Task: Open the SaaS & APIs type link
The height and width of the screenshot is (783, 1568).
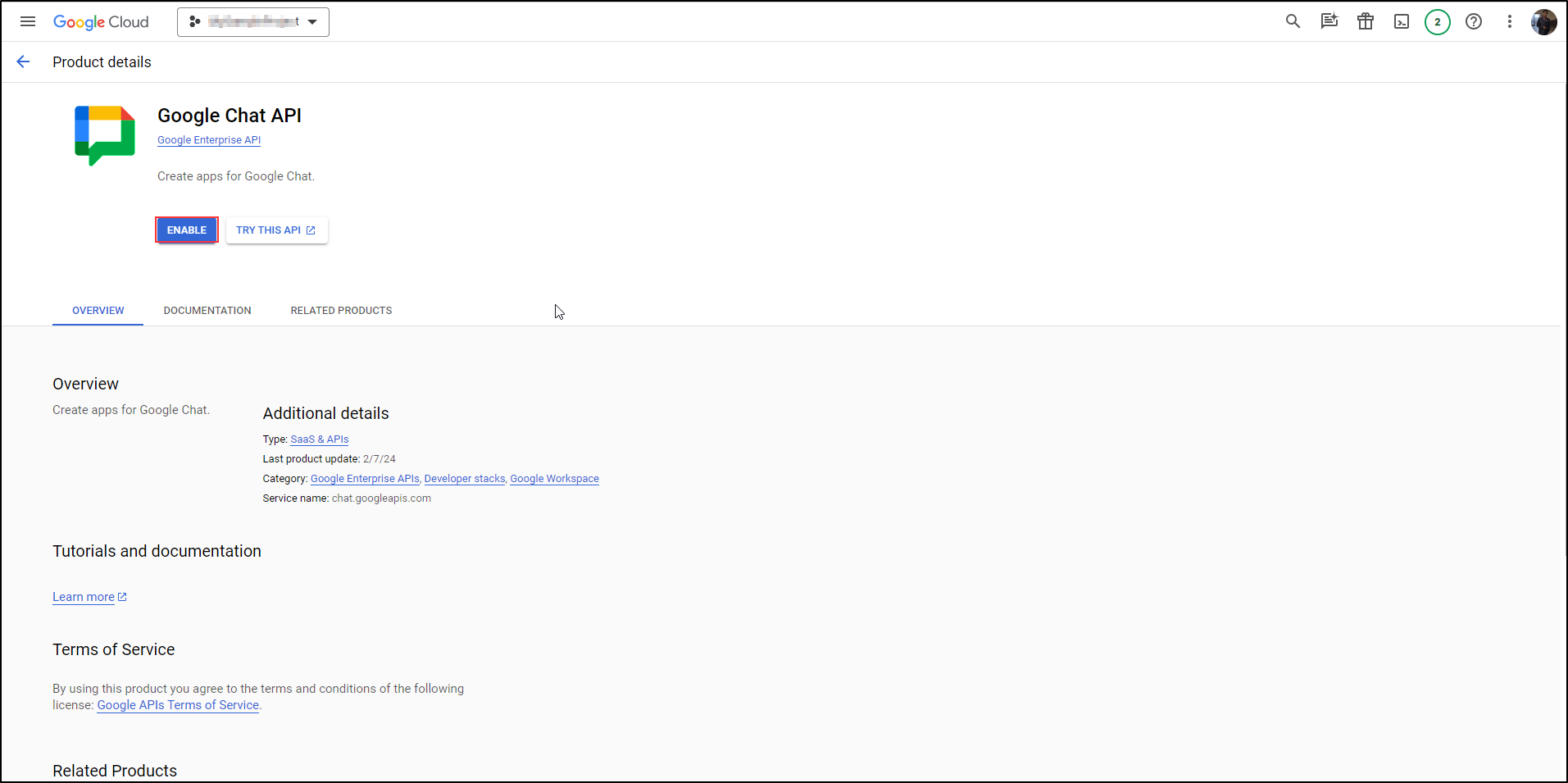Action: tap(320, 439)
